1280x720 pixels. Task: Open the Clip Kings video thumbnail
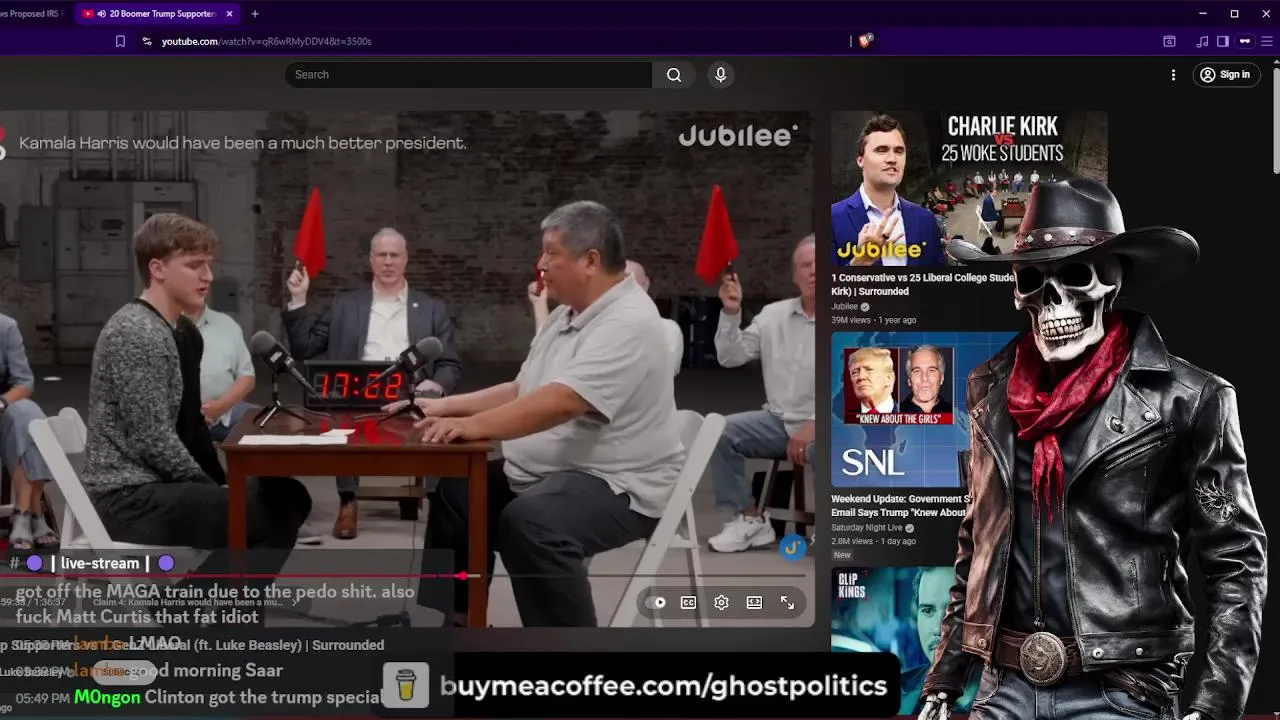coord(895,641)
